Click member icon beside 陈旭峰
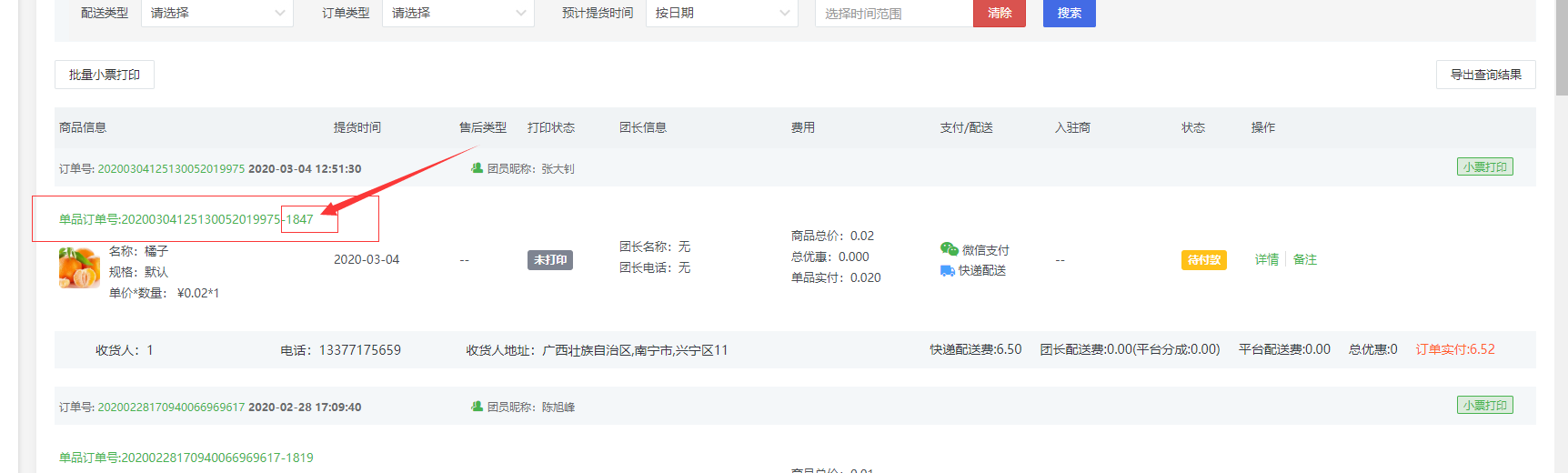 click(477, 407)
